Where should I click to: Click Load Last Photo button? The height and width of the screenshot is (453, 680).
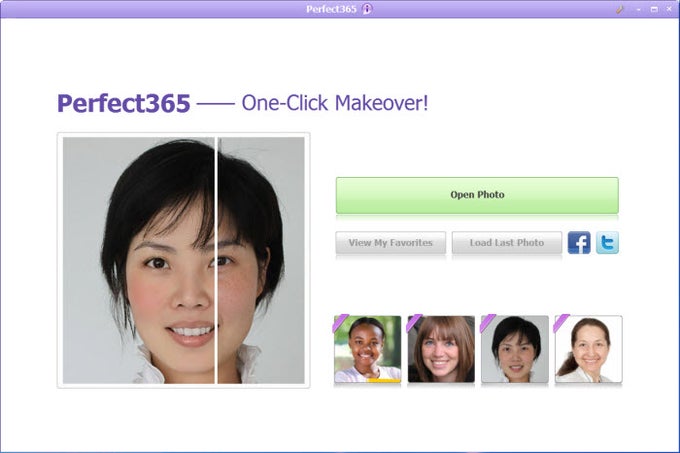[x=507, y=243]
